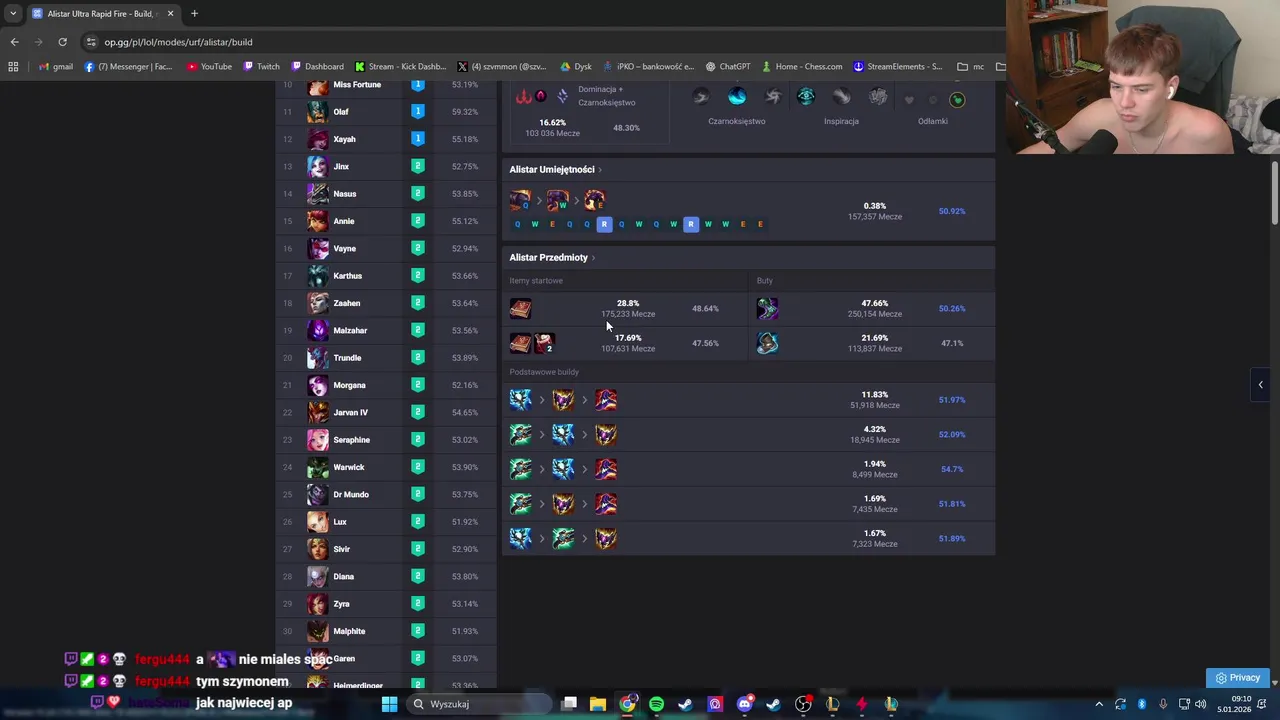Show hidden system tray icons
The width and height of the screenshot is (1280, 720).
click(x=1099, y=704)
